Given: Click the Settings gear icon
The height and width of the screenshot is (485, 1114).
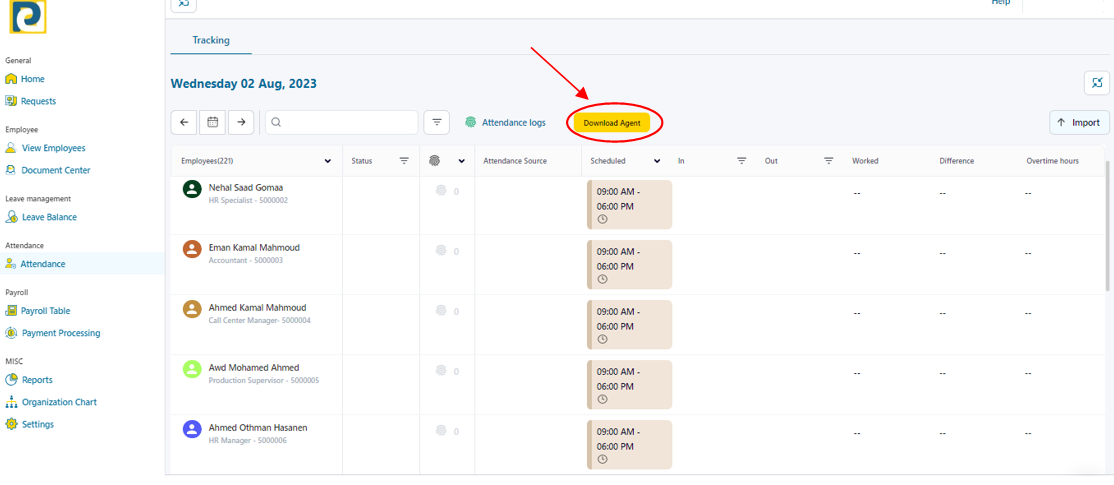Looking at the screenshot, I should (x=11, y=425).
